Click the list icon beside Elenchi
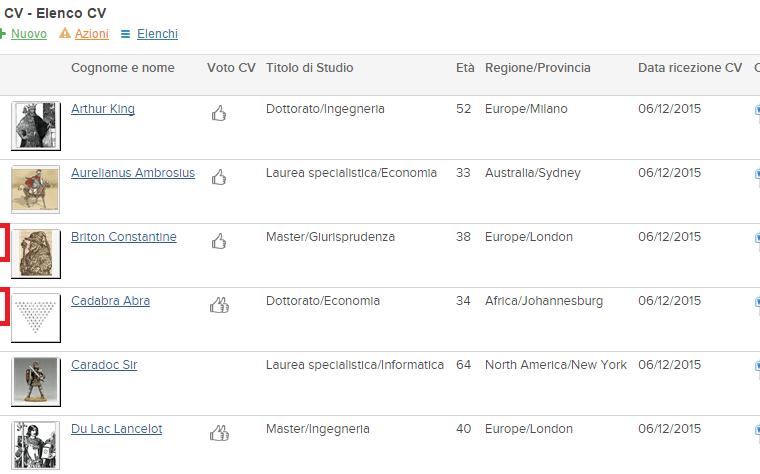760x474 pixels. (126, 34)
